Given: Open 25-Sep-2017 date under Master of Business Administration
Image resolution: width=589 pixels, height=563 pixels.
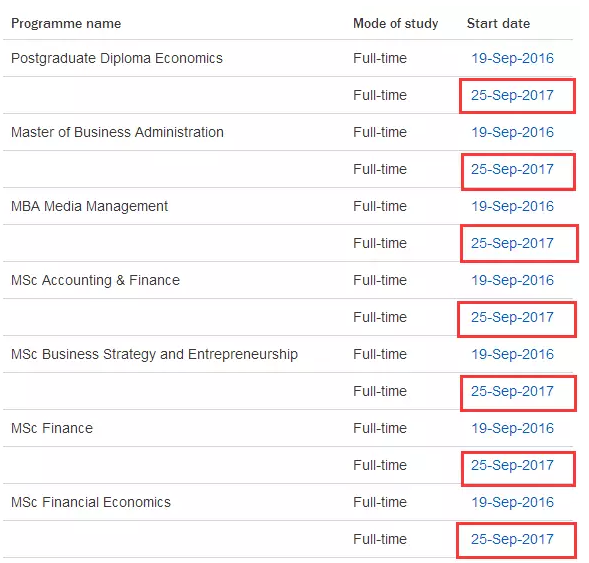Looking at the screenshot, I should point(512,169).
